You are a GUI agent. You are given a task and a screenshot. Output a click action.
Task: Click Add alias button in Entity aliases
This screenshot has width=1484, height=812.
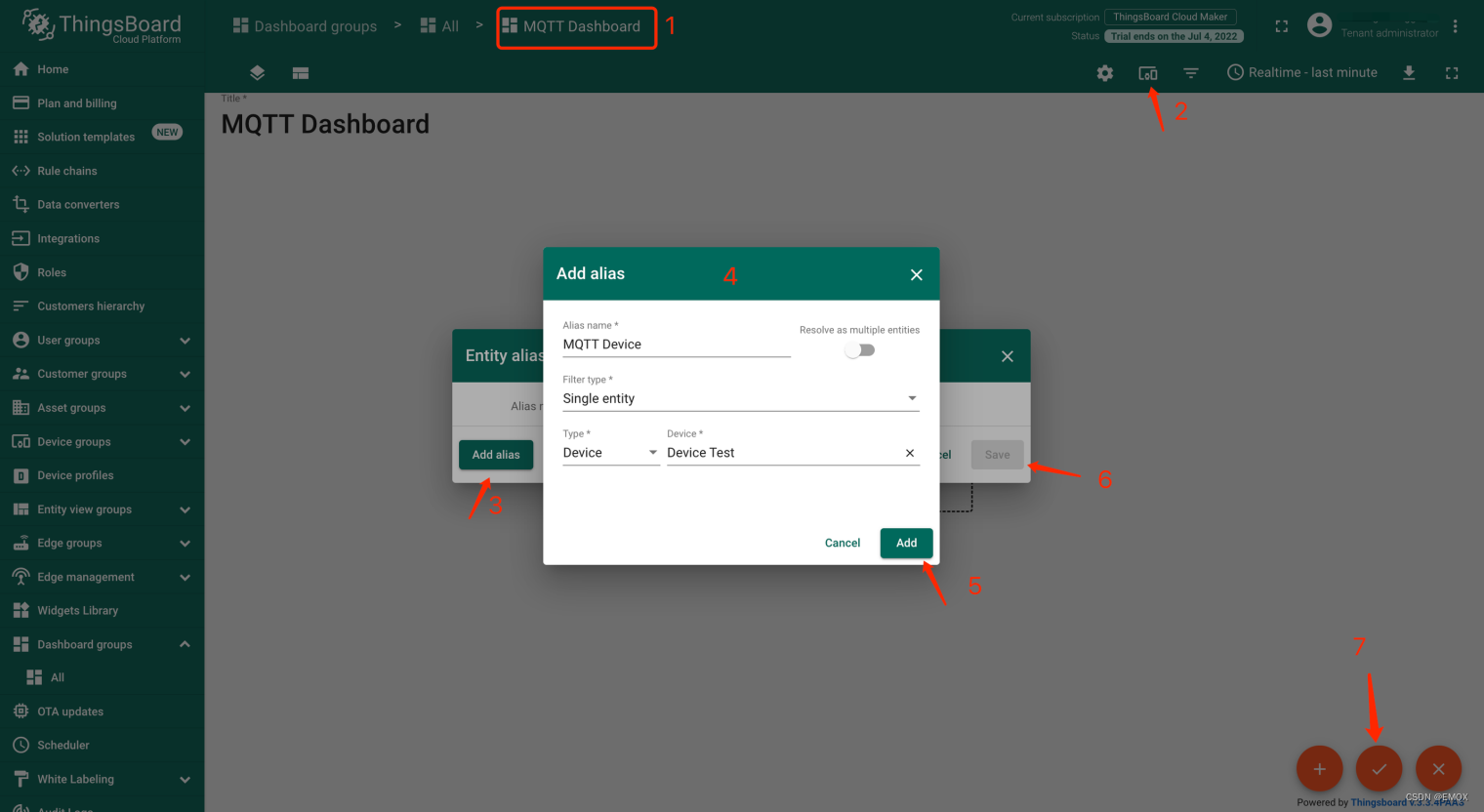click(x=496, y=455)
